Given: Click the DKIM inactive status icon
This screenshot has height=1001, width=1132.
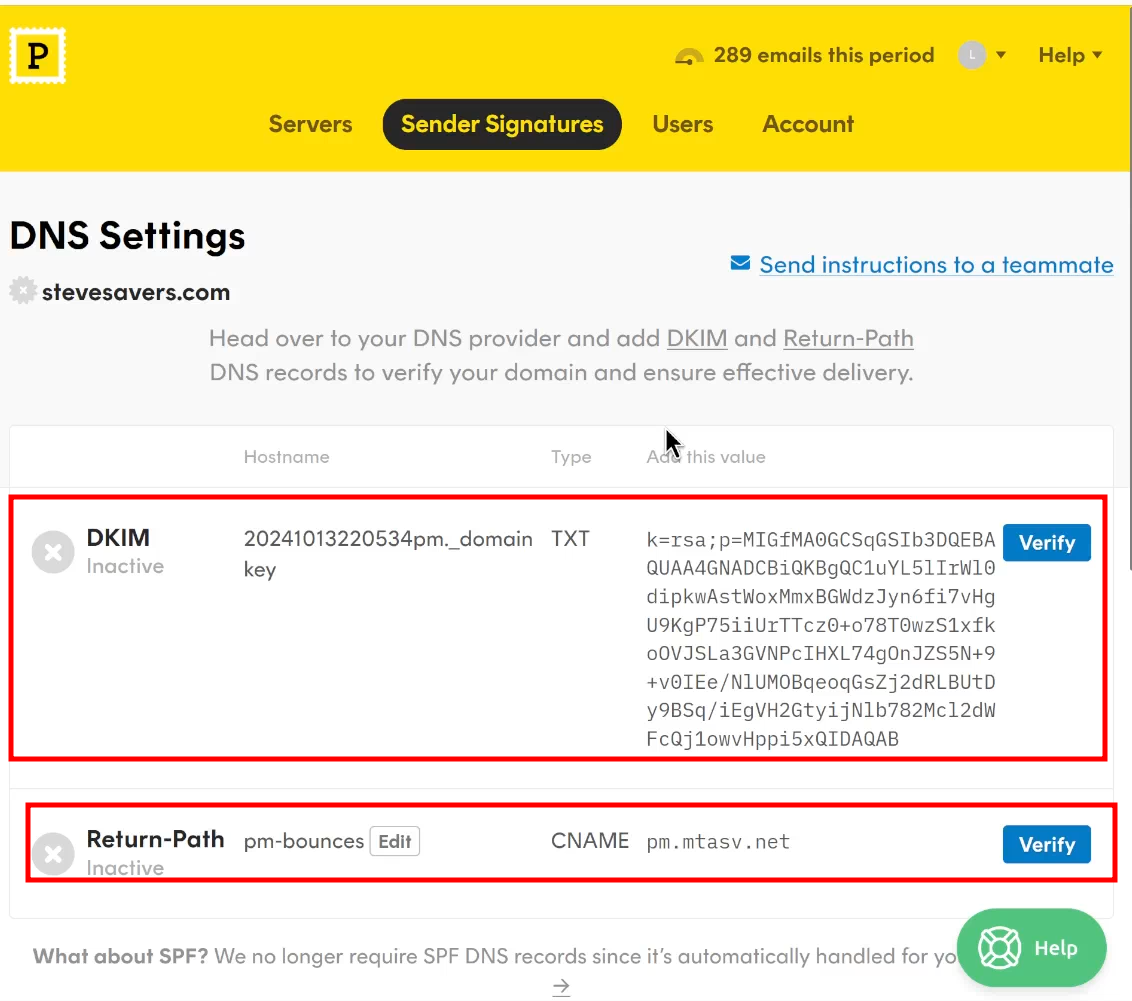Looking at the screenshot, I should point(53,552).
